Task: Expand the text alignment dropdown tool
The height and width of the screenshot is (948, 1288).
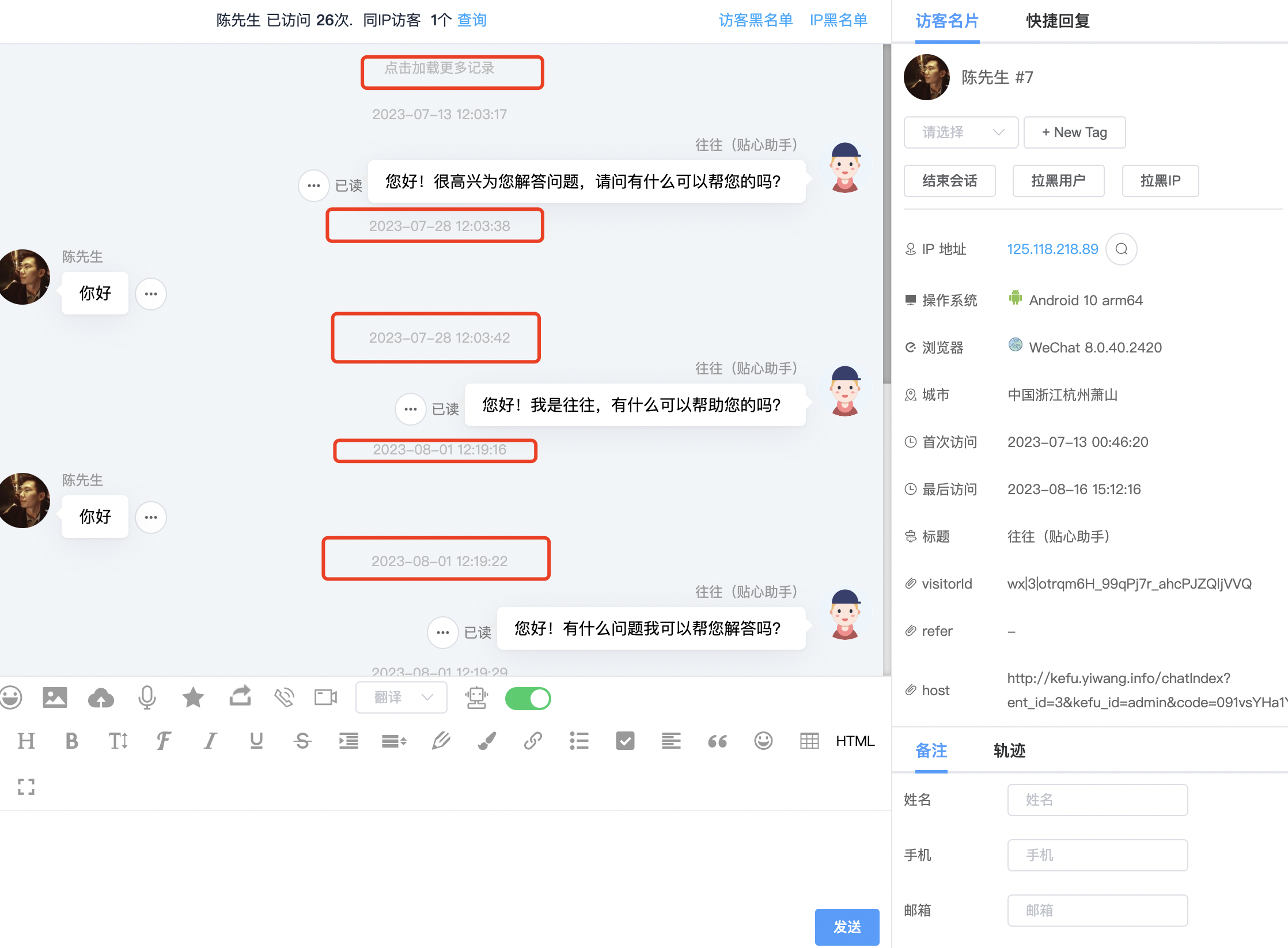Action: point(395,741)
